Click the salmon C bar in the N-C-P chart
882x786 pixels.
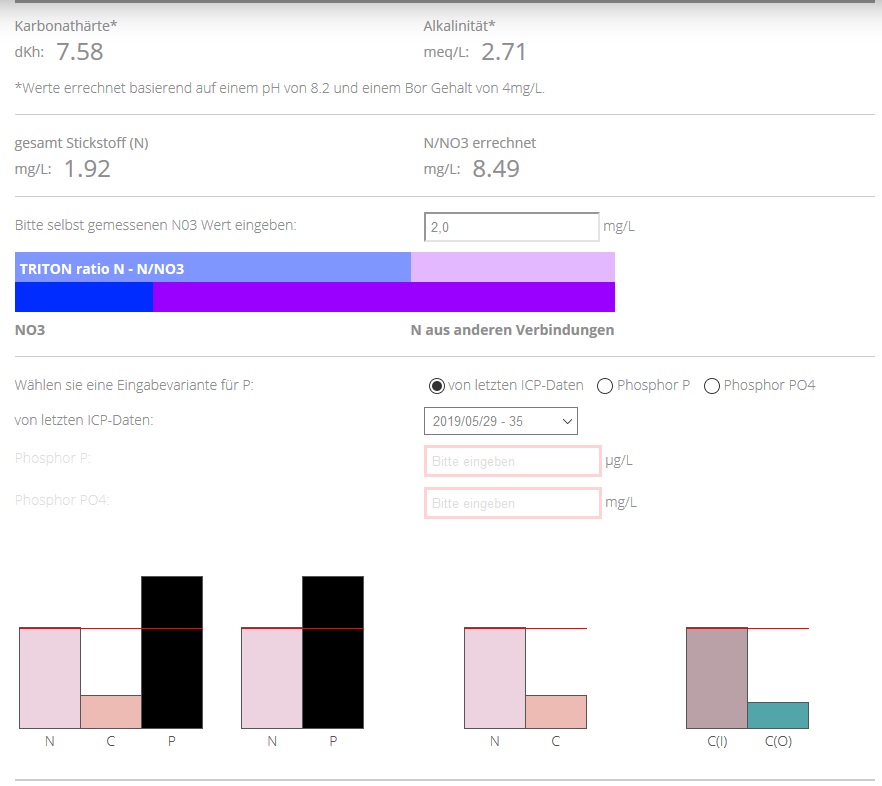coord(111,711)
